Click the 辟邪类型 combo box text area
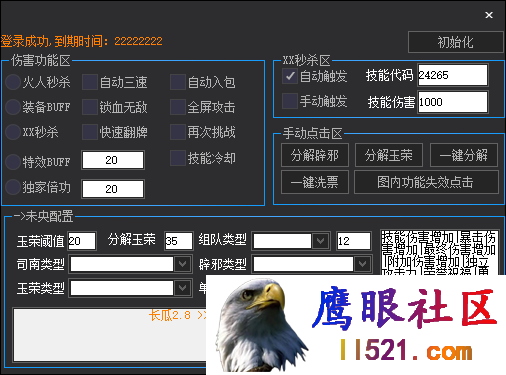Image resolution: width=506 pixels, height=375 pixels. pos(303,264)
